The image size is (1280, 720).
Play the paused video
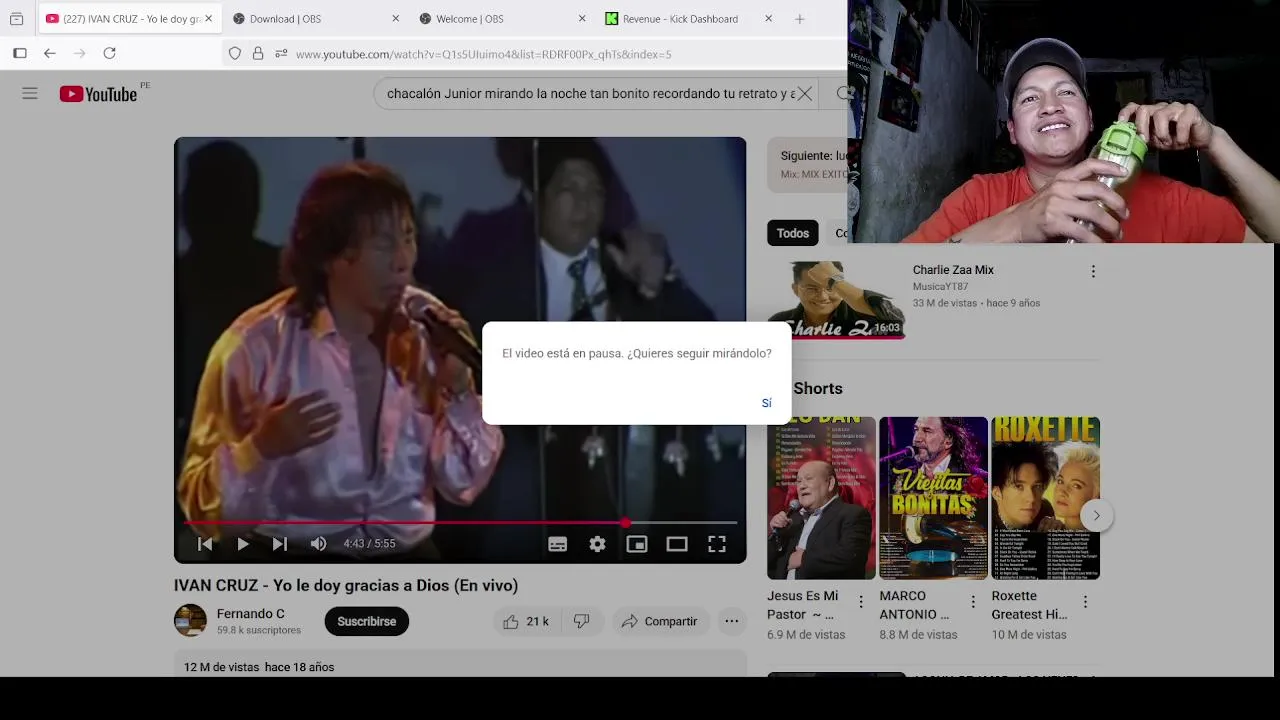click(242, 544)
